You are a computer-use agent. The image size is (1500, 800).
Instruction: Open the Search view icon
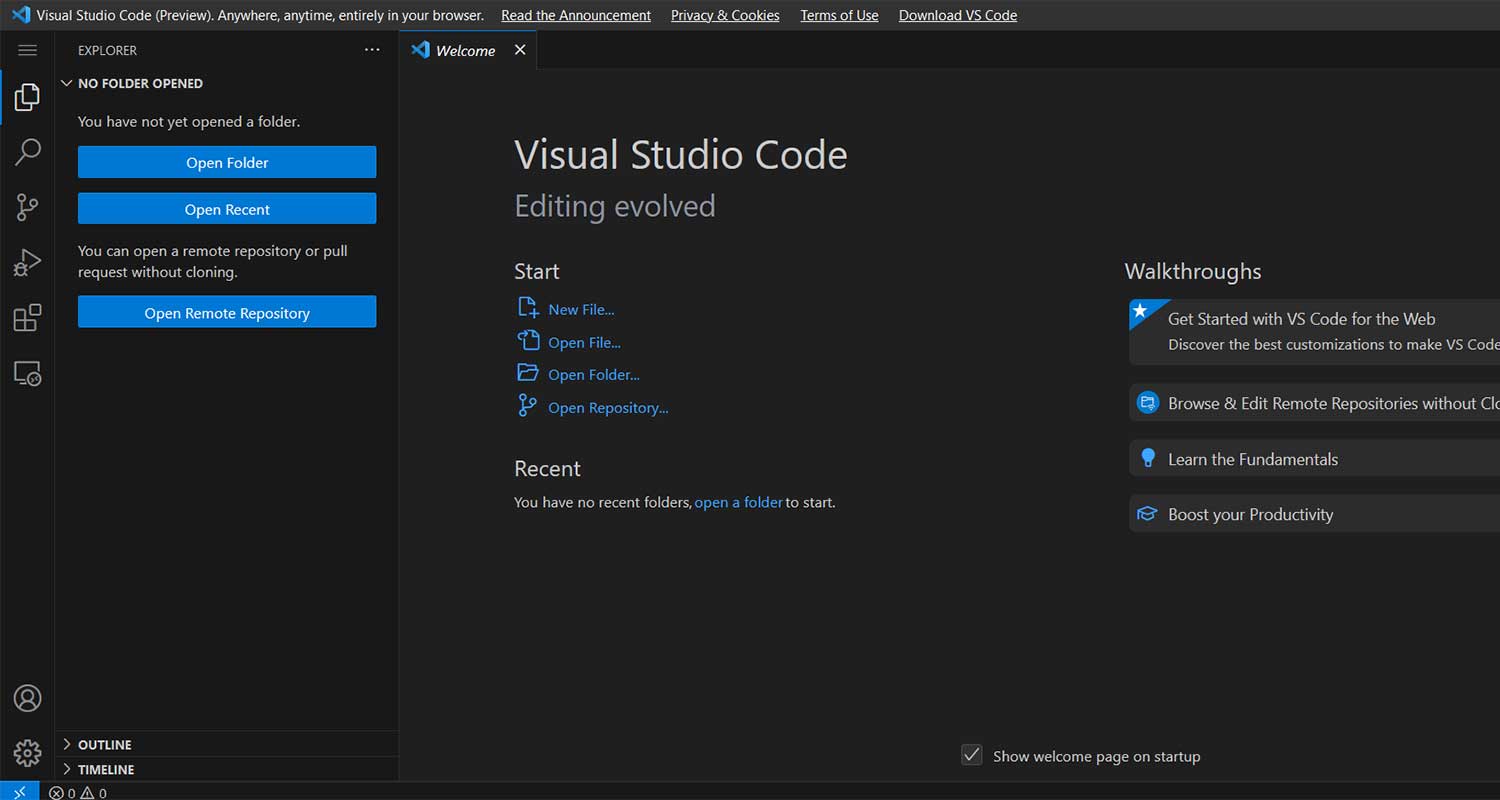click(27, 152)
